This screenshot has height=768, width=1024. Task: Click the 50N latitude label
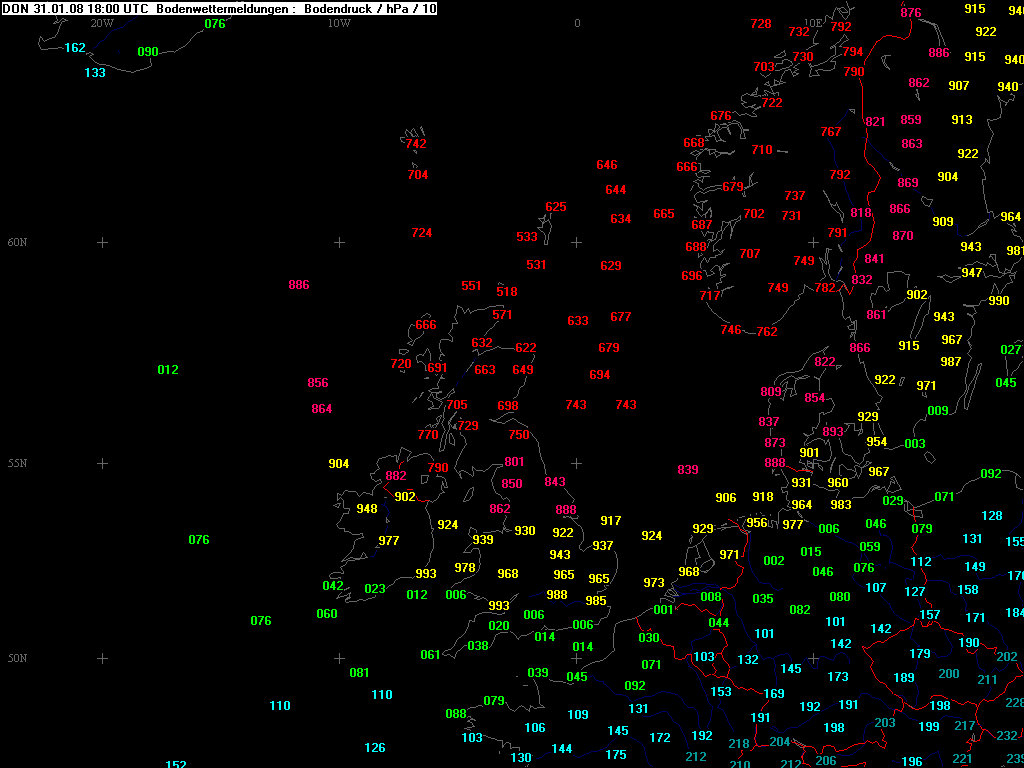(x=17, y=659)
